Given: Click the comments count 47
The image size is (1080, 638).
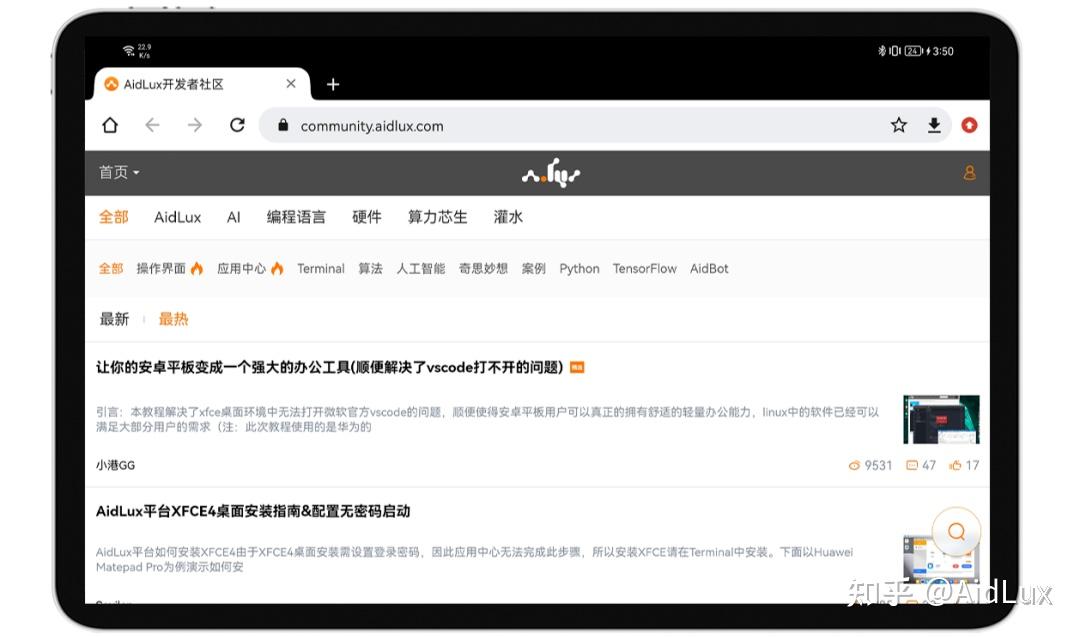Looking at the screenshot, I should click(x=921, y=466).
